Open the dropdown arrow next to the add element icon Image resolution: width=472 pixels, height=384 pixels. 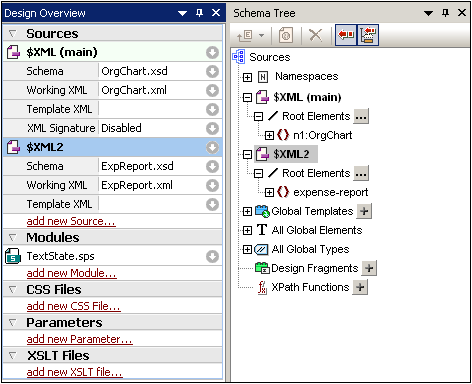[x=262, y=35]
